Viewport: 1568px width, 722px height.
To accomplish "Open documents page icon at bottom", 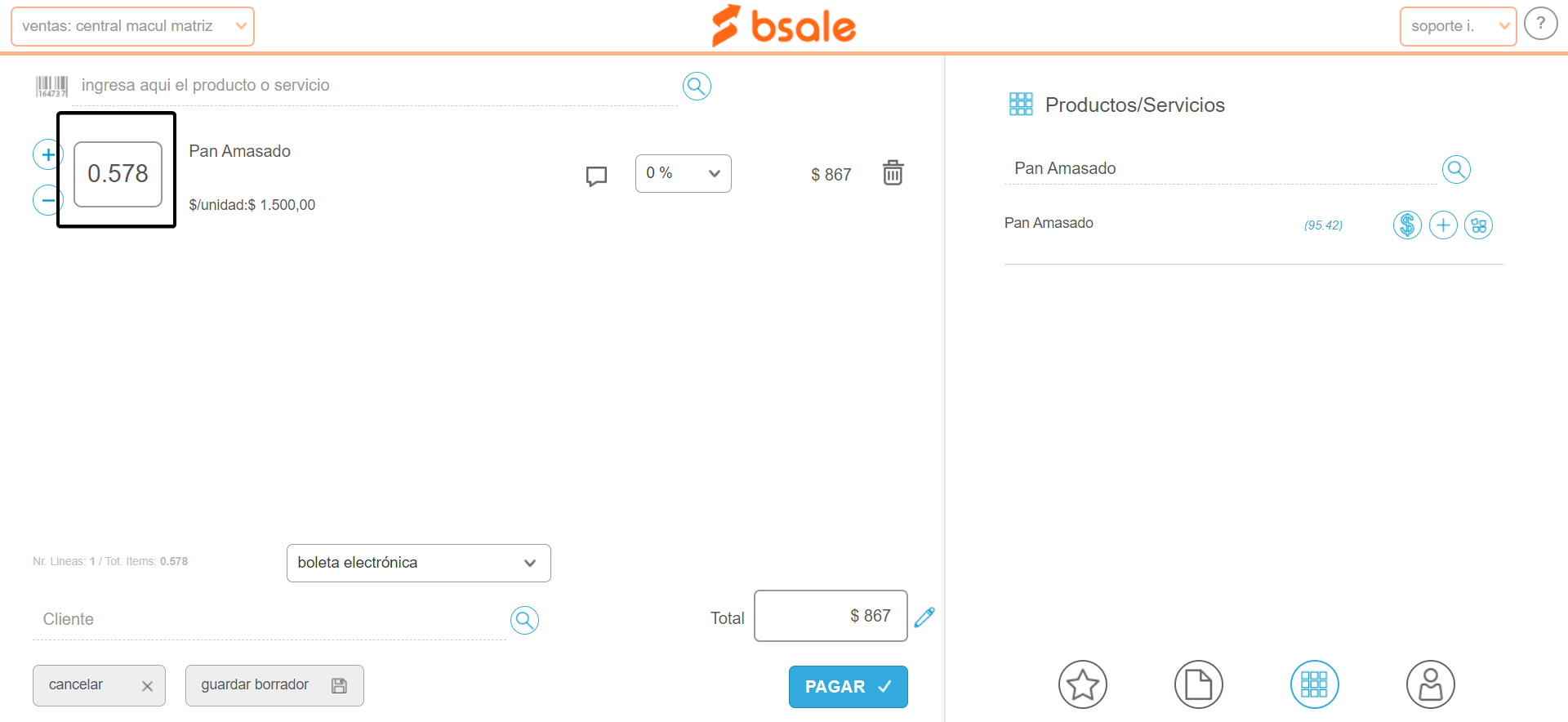I will [x=1199, y=684].
